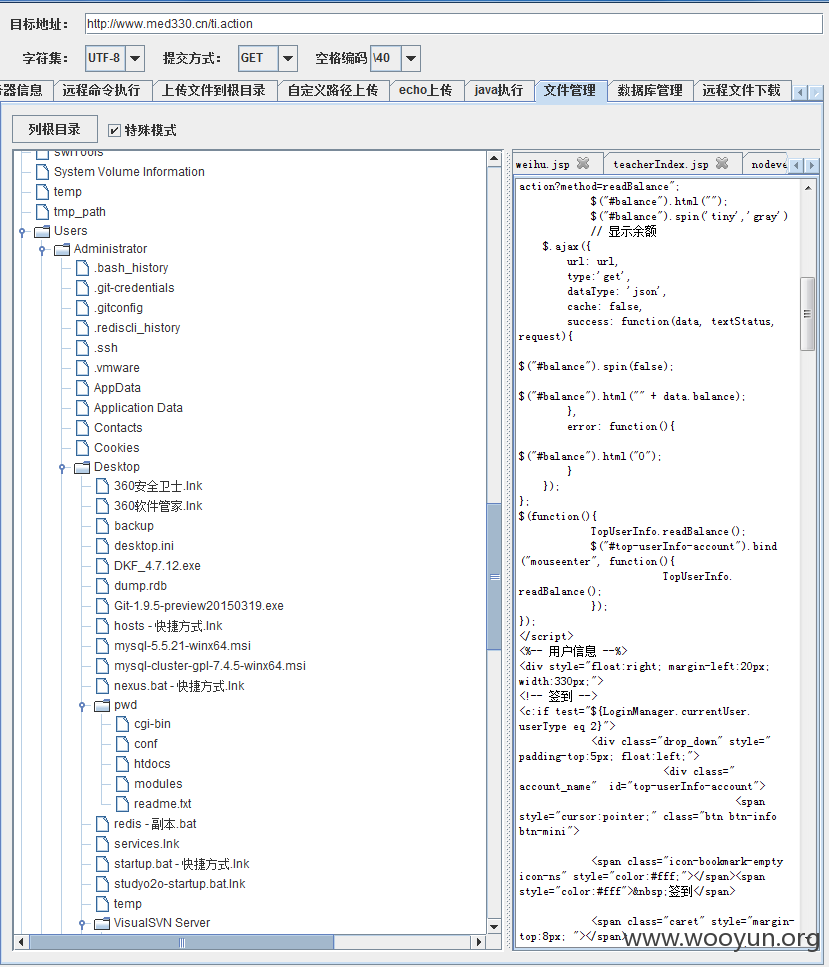Image resolution: width=829 pixels, height=967 pixels.
Task: Close the weihu.jsp editor tab
Action: click(583, 163)
